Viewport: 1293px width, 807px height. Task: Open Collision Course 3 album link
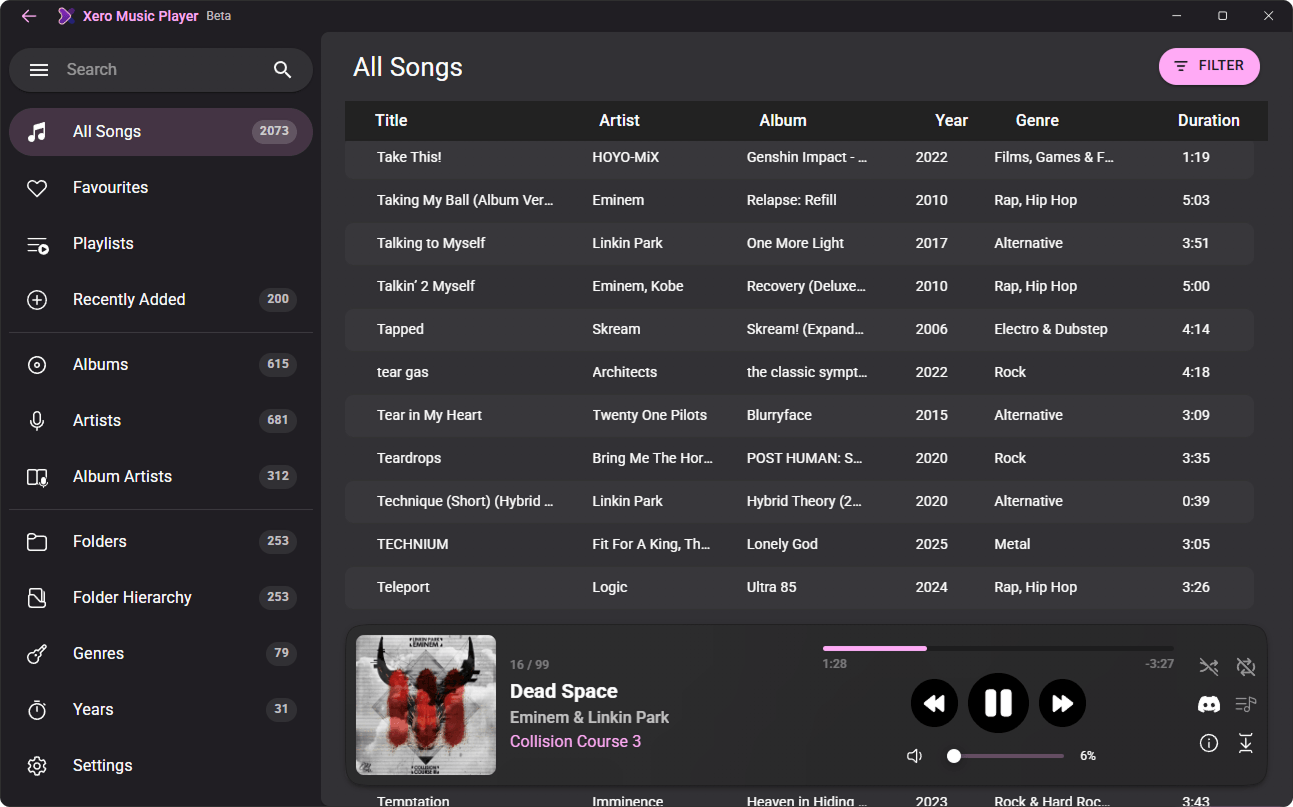tap(575, 742)
